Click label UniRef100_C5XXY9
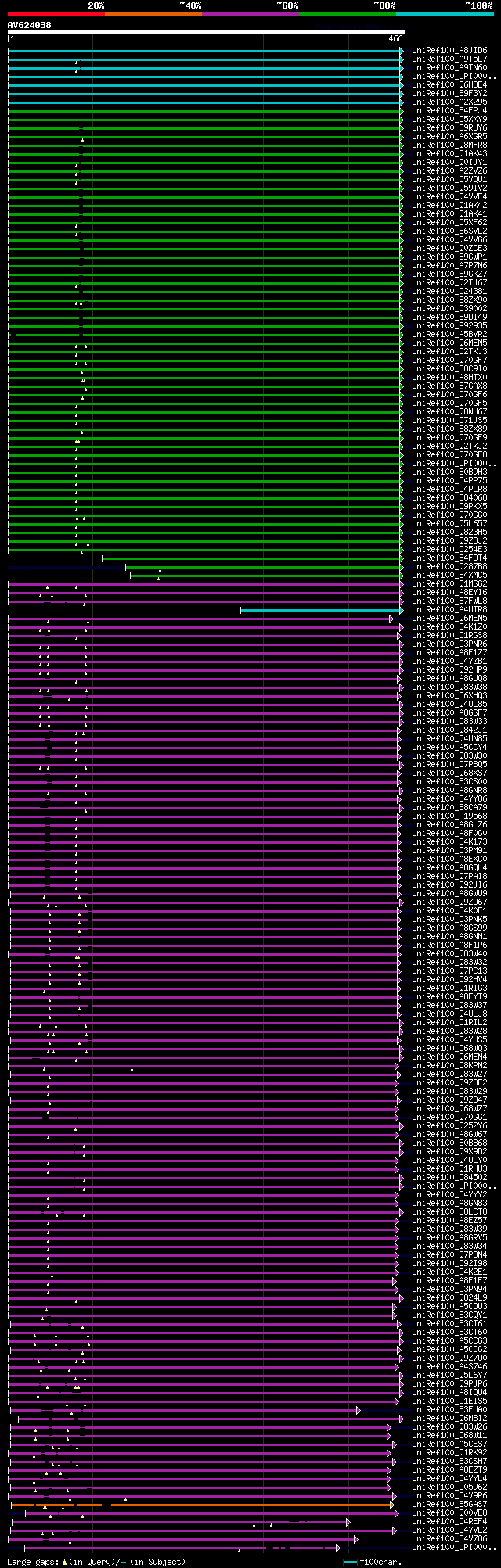This screenshot has height=1568, width=501. 449,119
